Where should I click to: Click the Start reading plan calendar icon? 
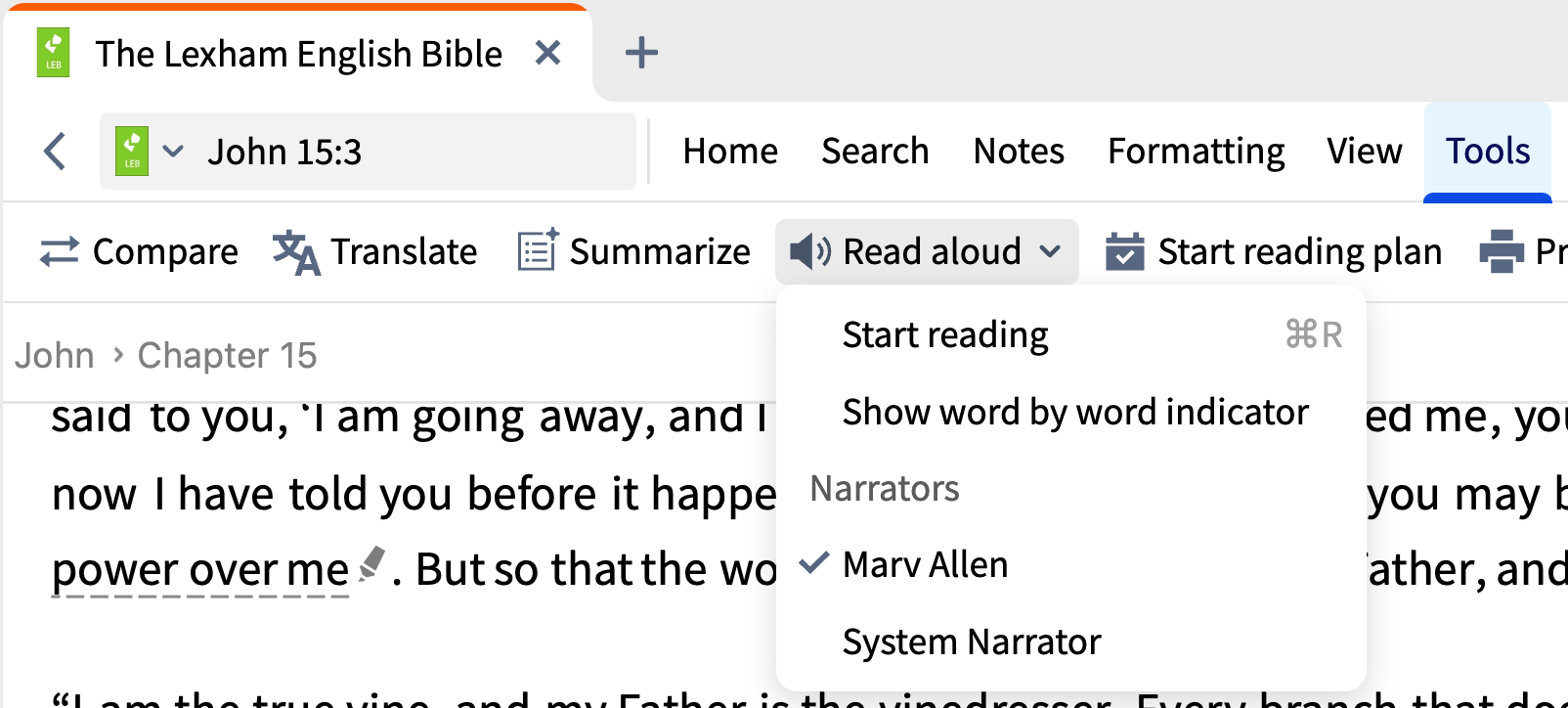(x=1125, y=251)
